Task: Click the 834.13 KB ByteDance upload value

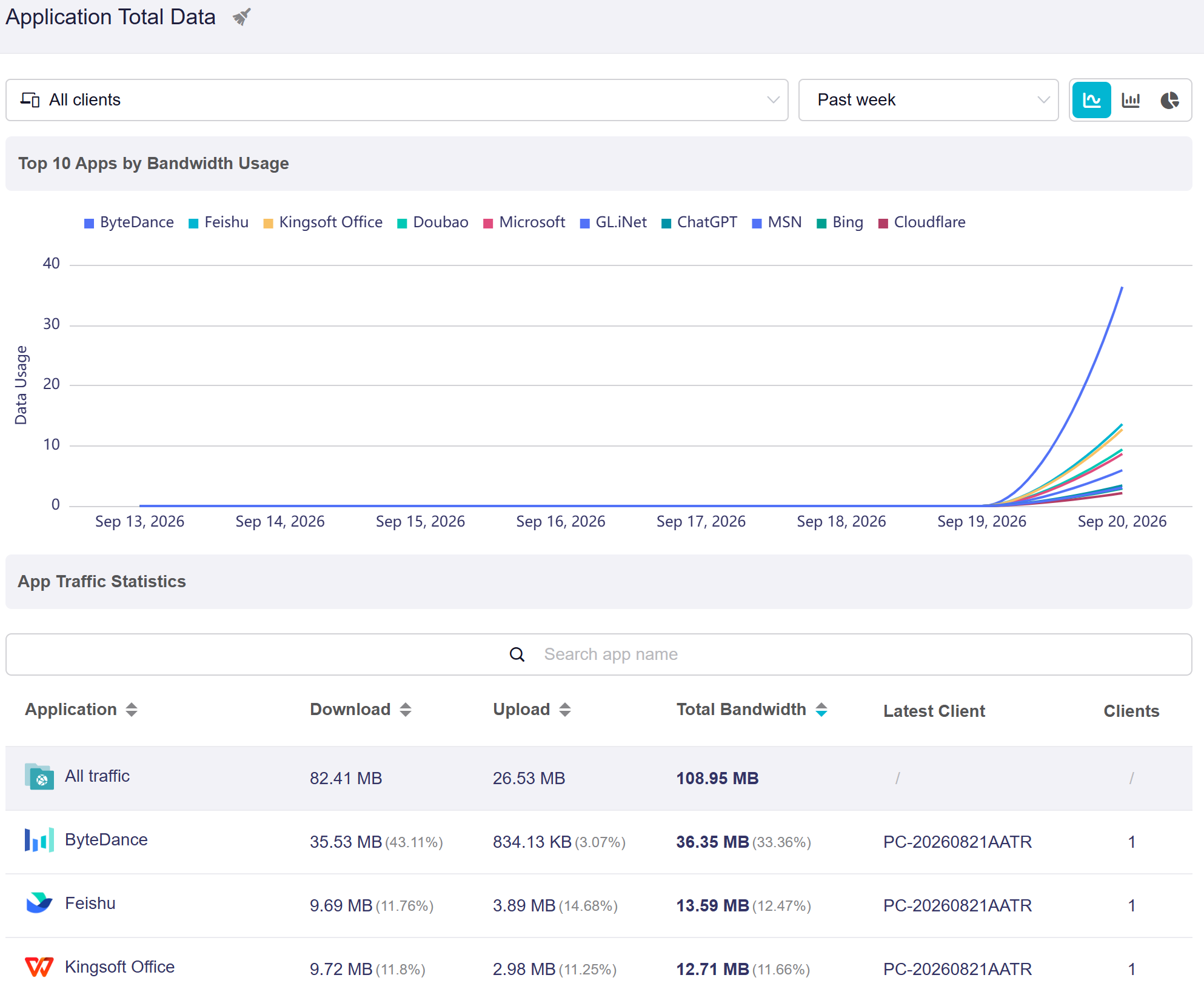Action: tap(532, 842)
